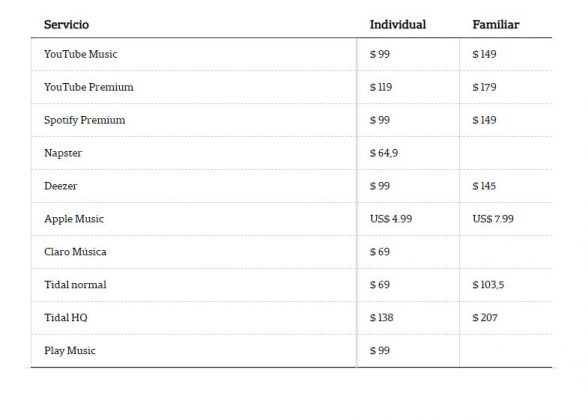Click the Servicio column header
This screenshot has height=420, width=588.
point(66,25)
